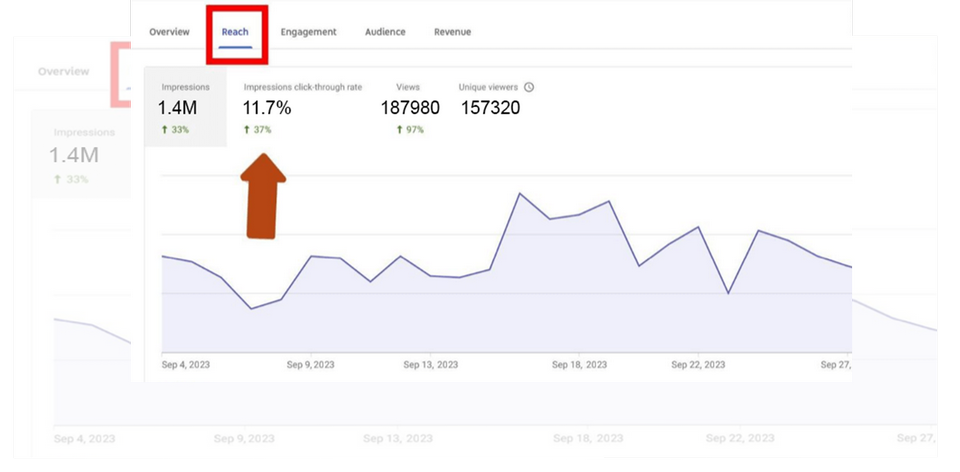Screen dimensions: 960x472
Task: Go to the Audience tab
Action: [x=385, y=32]
